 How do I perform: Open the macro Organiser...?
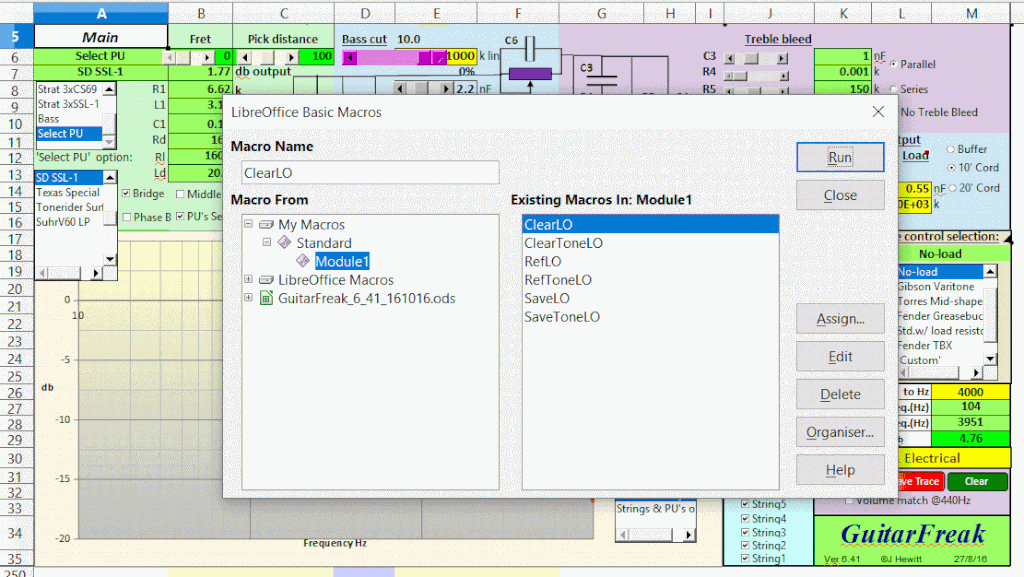point(840,432)
